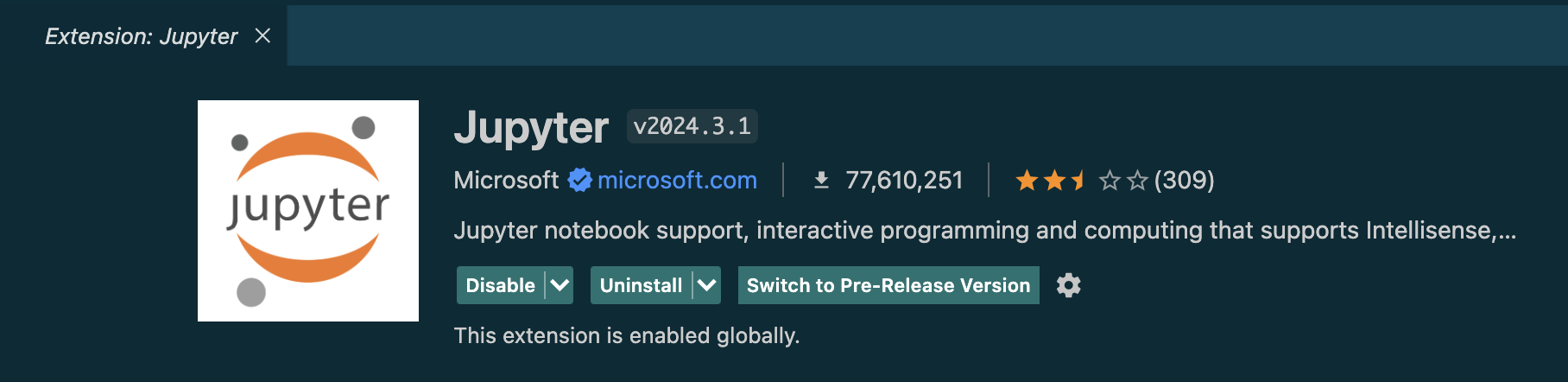Viewport: 1568px width, 382px height.
Task: Disable the Jupyter extension
Action: [501, 285]
